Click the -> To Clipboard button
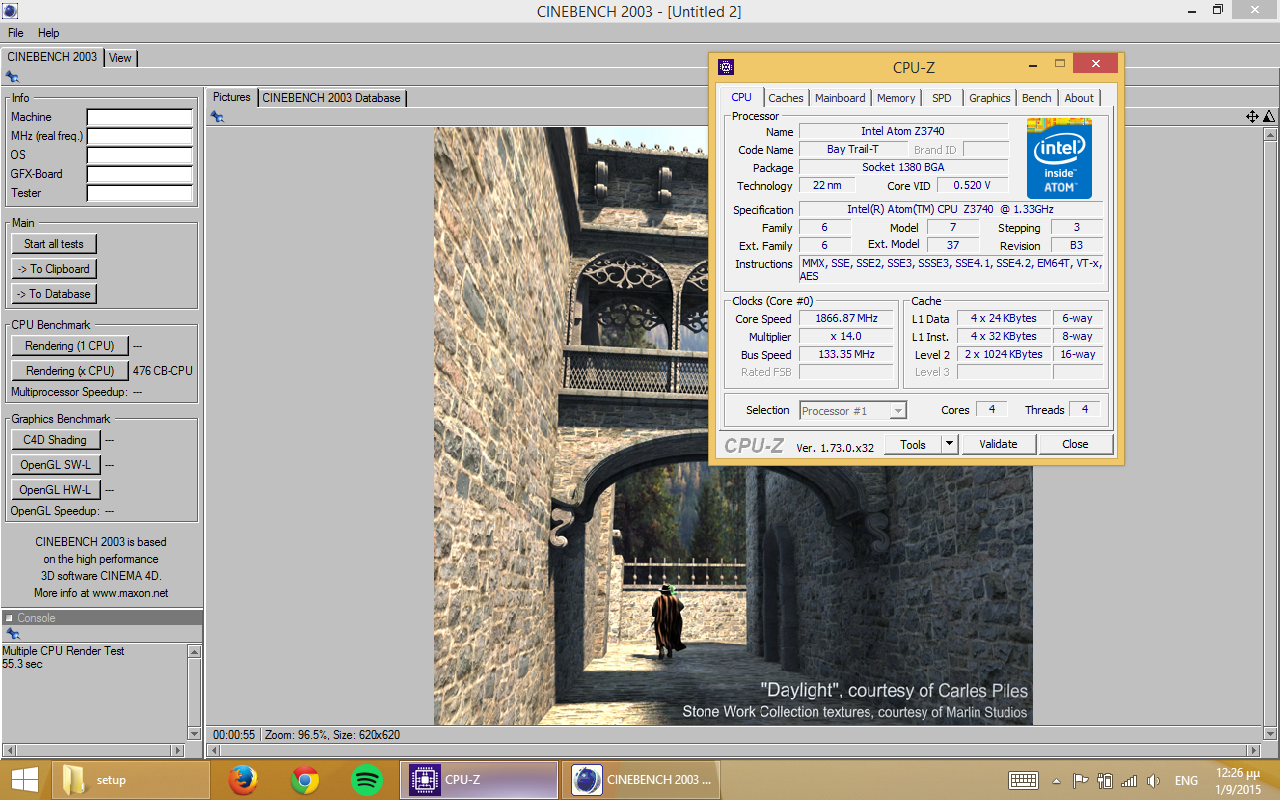Image resolution: width=1280 pixels, height=800 pixels. click(54, 269)
